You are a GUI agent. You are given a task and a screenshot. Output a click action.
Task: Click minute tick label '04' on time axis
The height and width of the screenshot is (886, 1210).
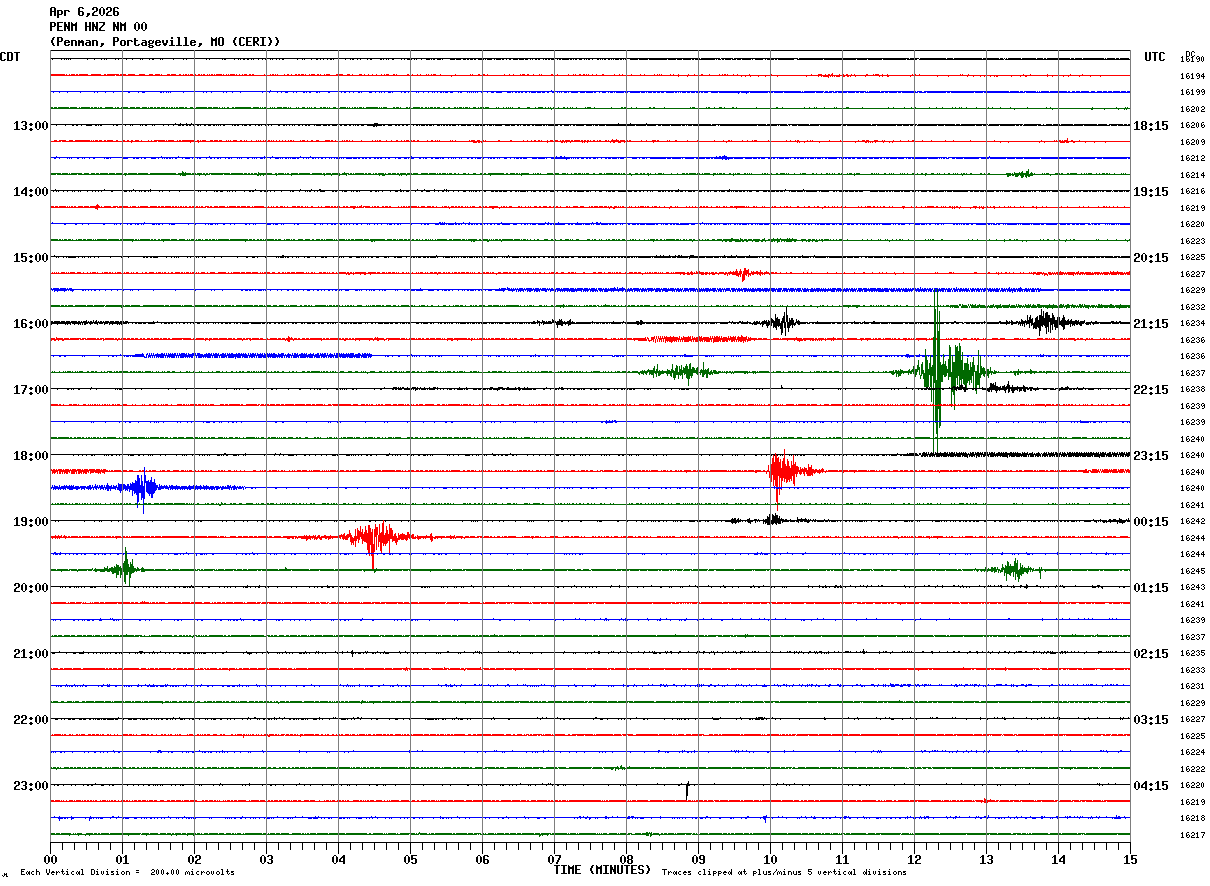pos(338,859)
